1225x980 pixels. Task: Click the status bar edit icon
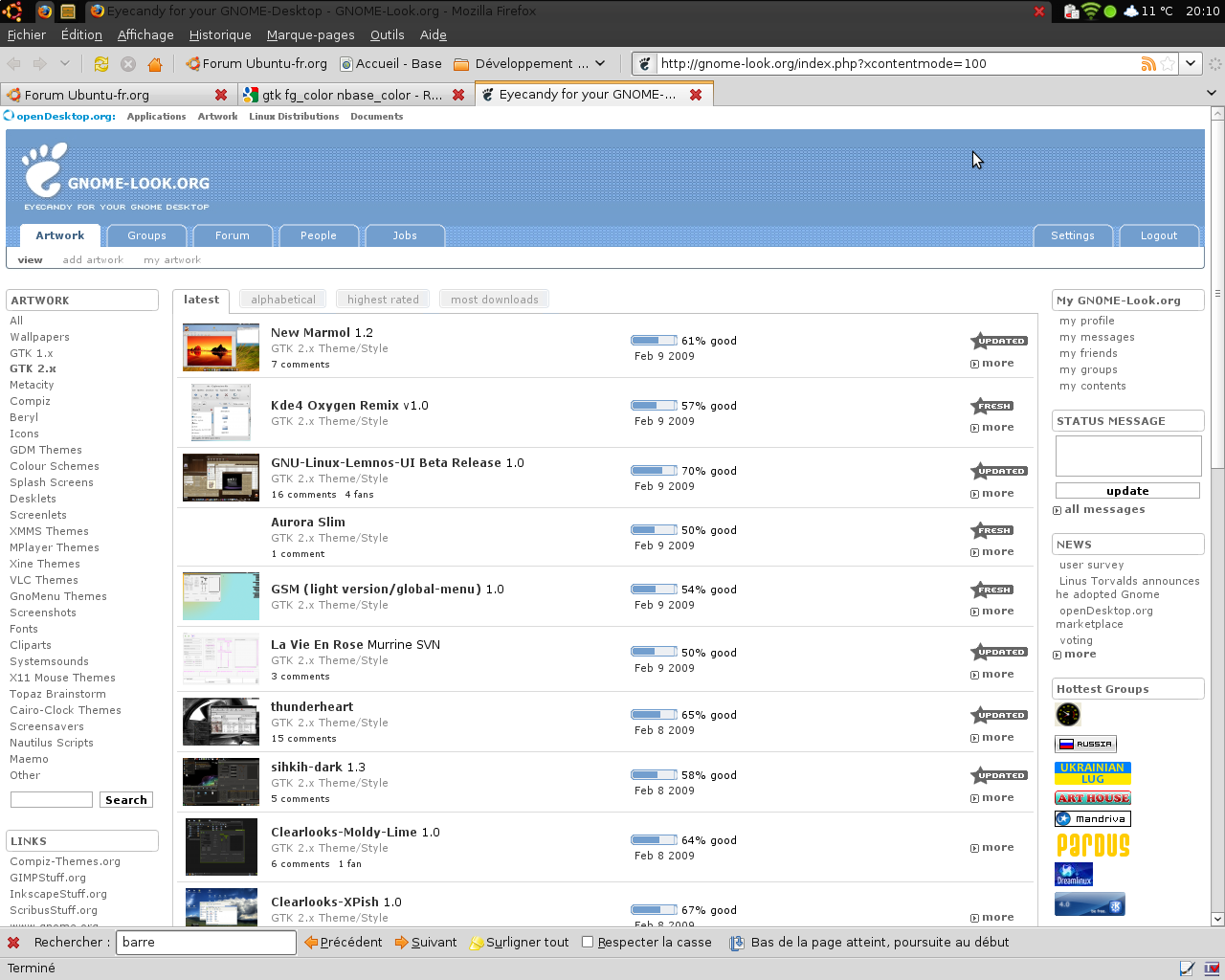[x=1188, y=969]
